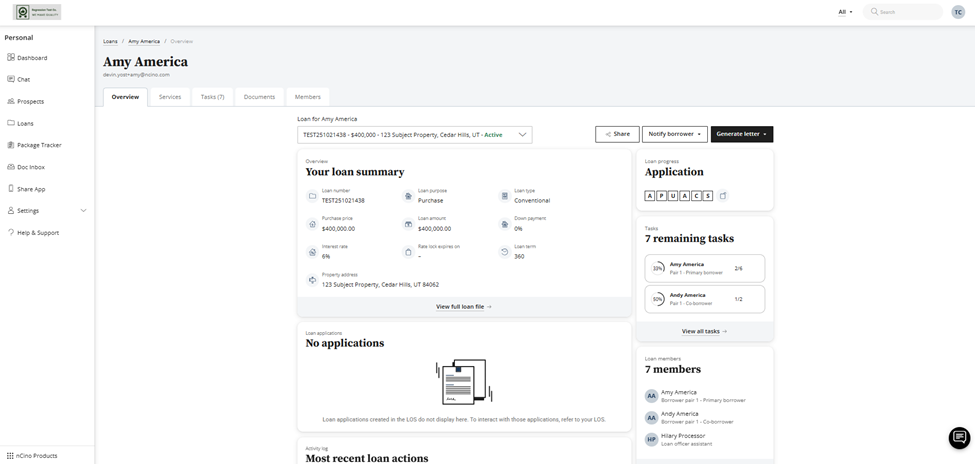This screenshot has width=975, height=464.
Task: Open the Package Tracker icon
Action: point(10,145)
